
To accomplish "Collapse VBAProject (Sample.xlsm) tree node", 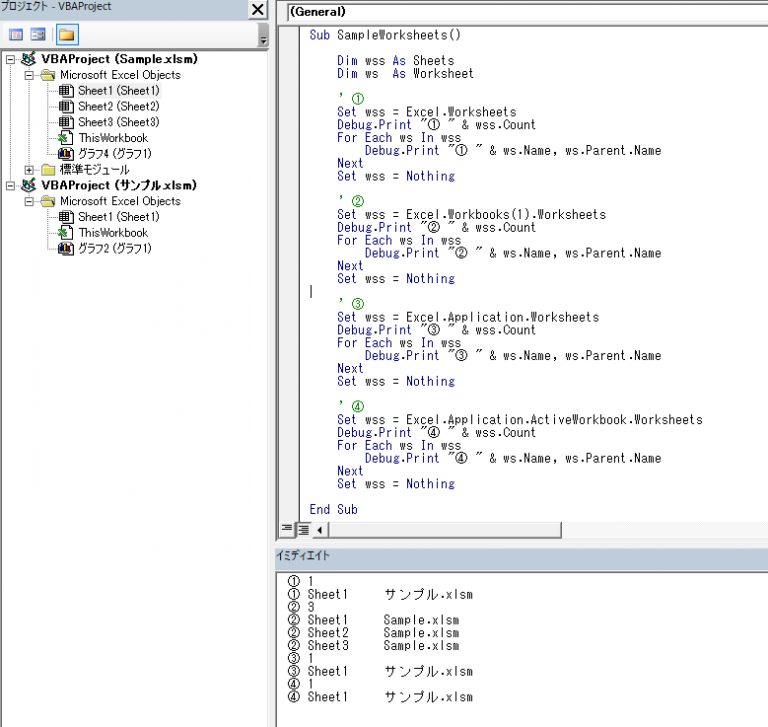I will (10, 60).
